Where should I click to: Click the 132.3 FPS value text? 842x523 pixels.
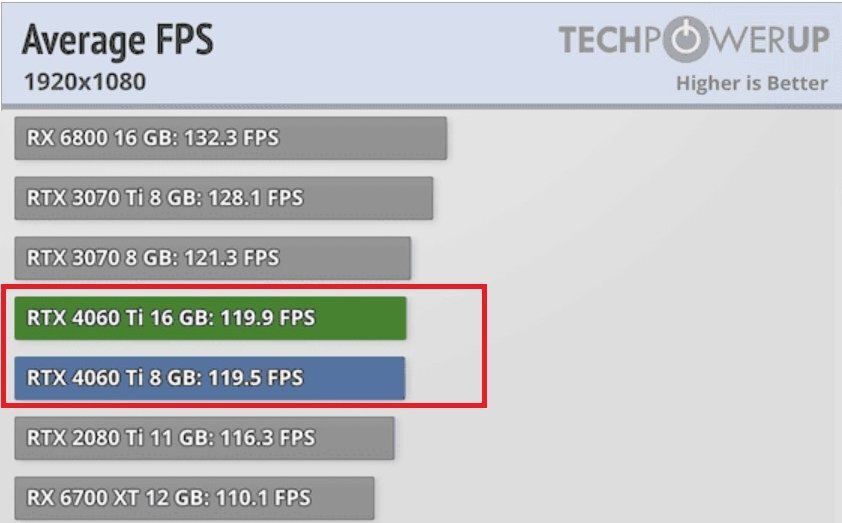pos(231,138)
